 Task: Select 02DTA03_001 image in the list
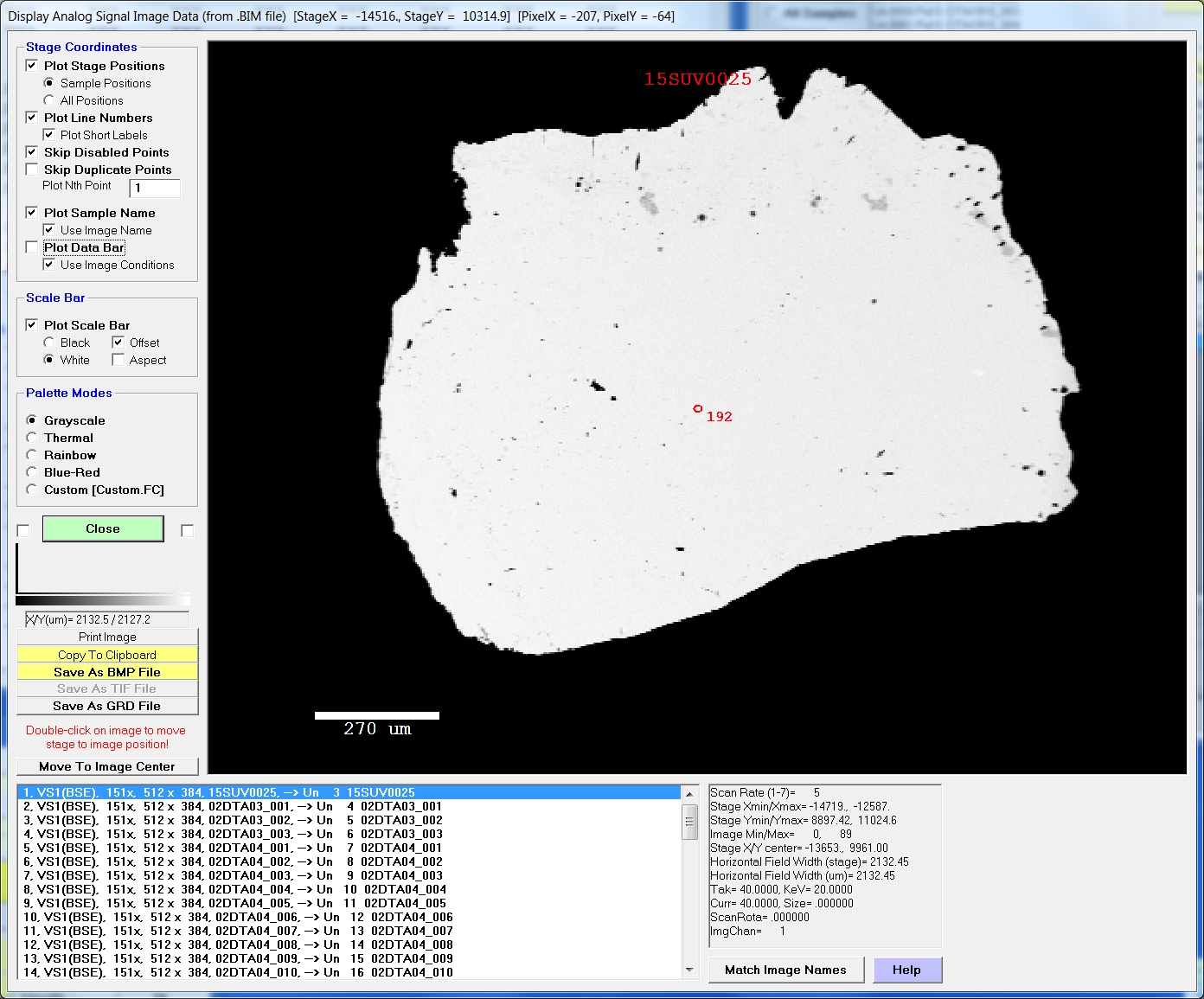pyautogui.click(x=232, y=806)
